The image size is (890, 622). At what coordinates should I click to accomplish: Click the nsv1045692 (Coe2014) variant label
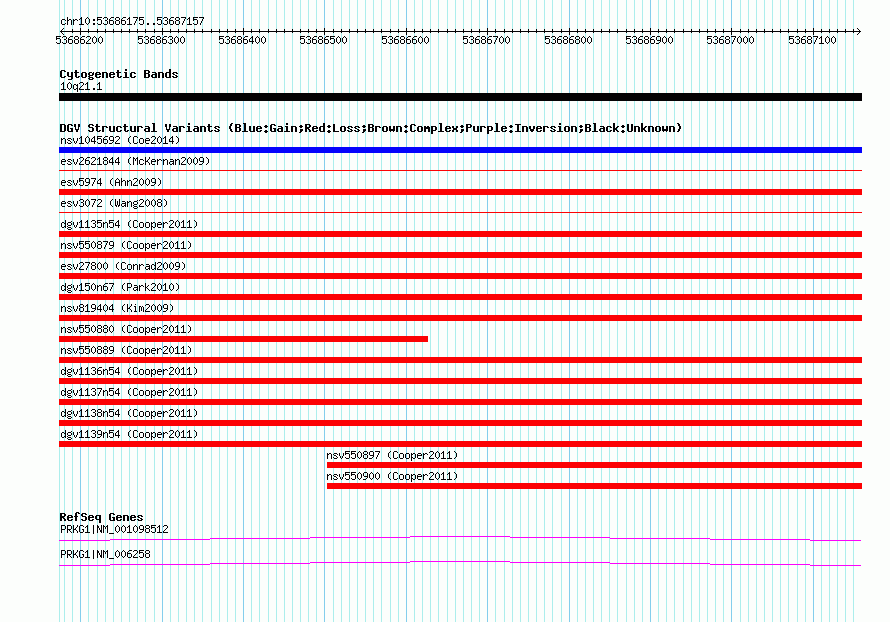pyautogui.click(x=120, y=140)
